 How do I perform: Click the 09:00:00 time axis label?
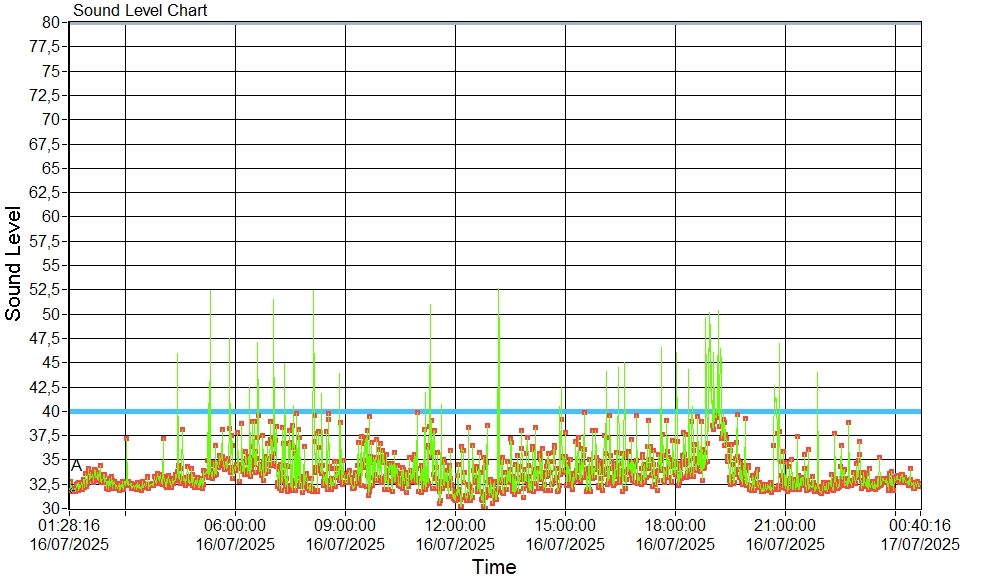tap(345, 524)
